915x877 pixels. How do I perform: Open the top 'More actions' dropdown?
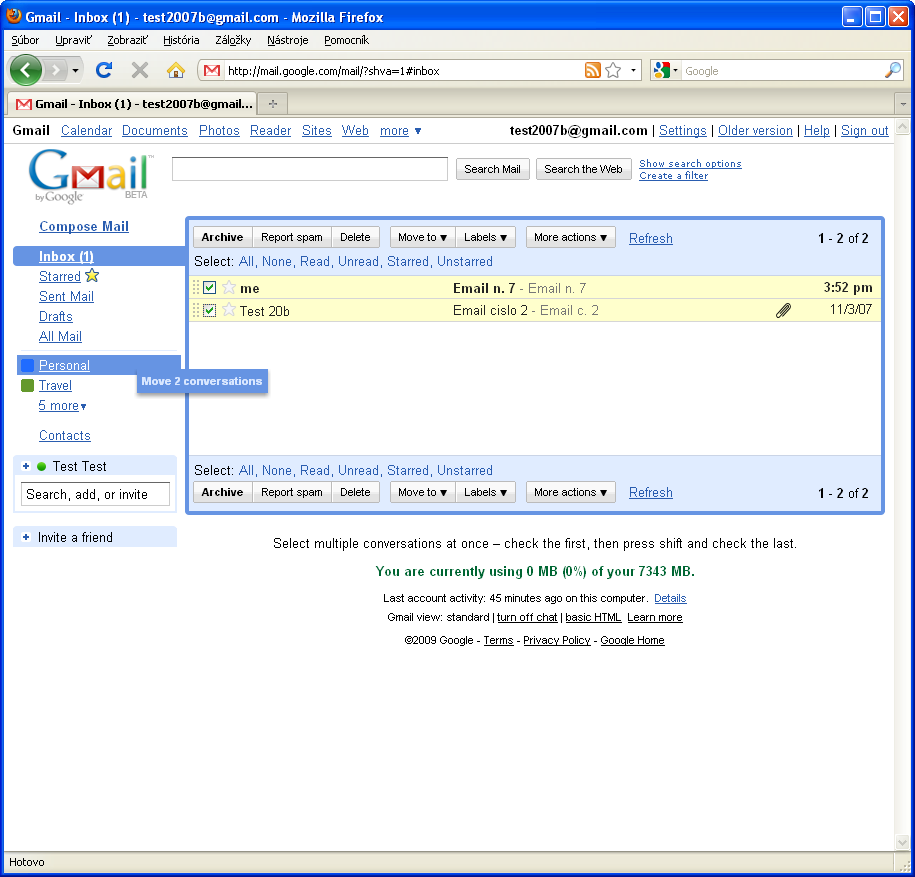(x=571, y=237)
